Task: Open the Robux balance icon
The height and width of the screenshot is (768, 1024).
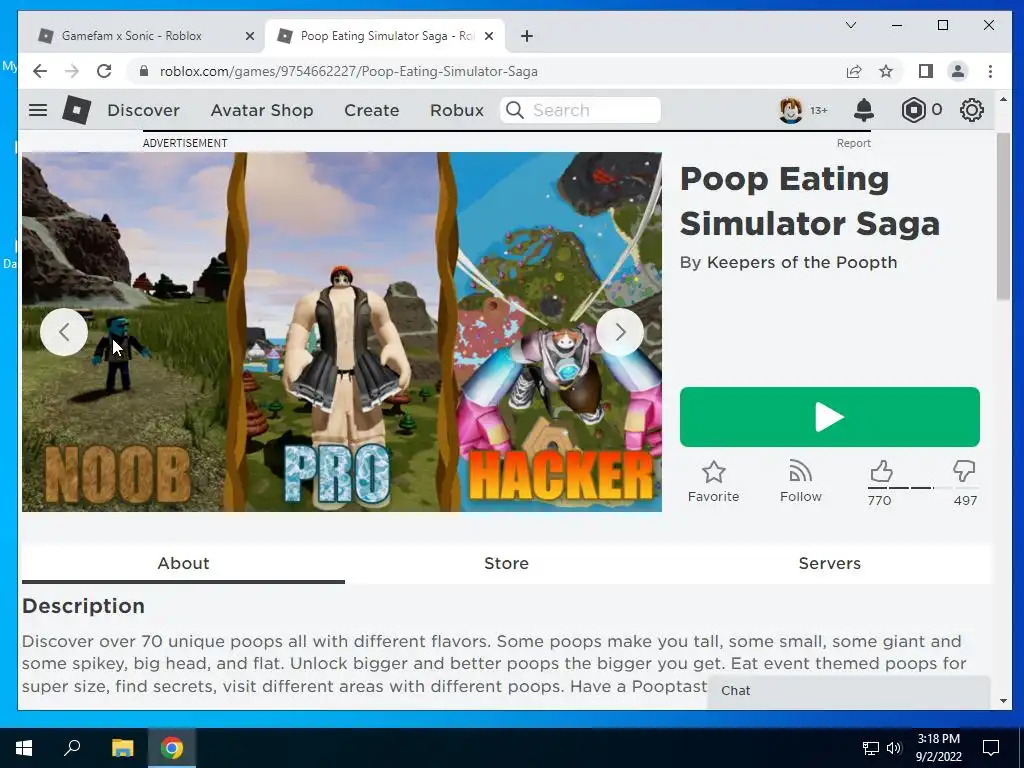Action: [913, 110]
